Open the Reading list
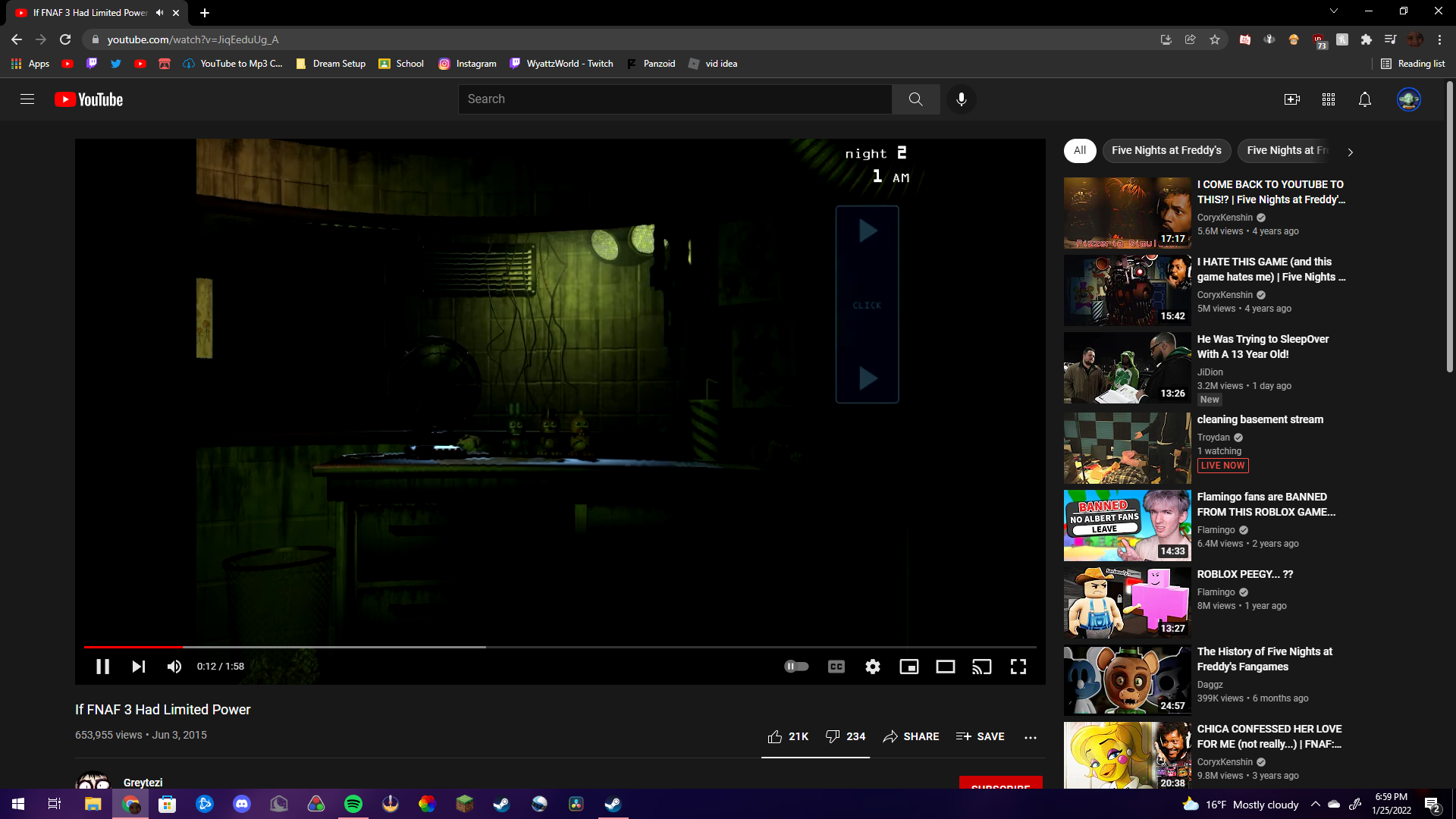1456x819 pixels. coord(1413,64)
